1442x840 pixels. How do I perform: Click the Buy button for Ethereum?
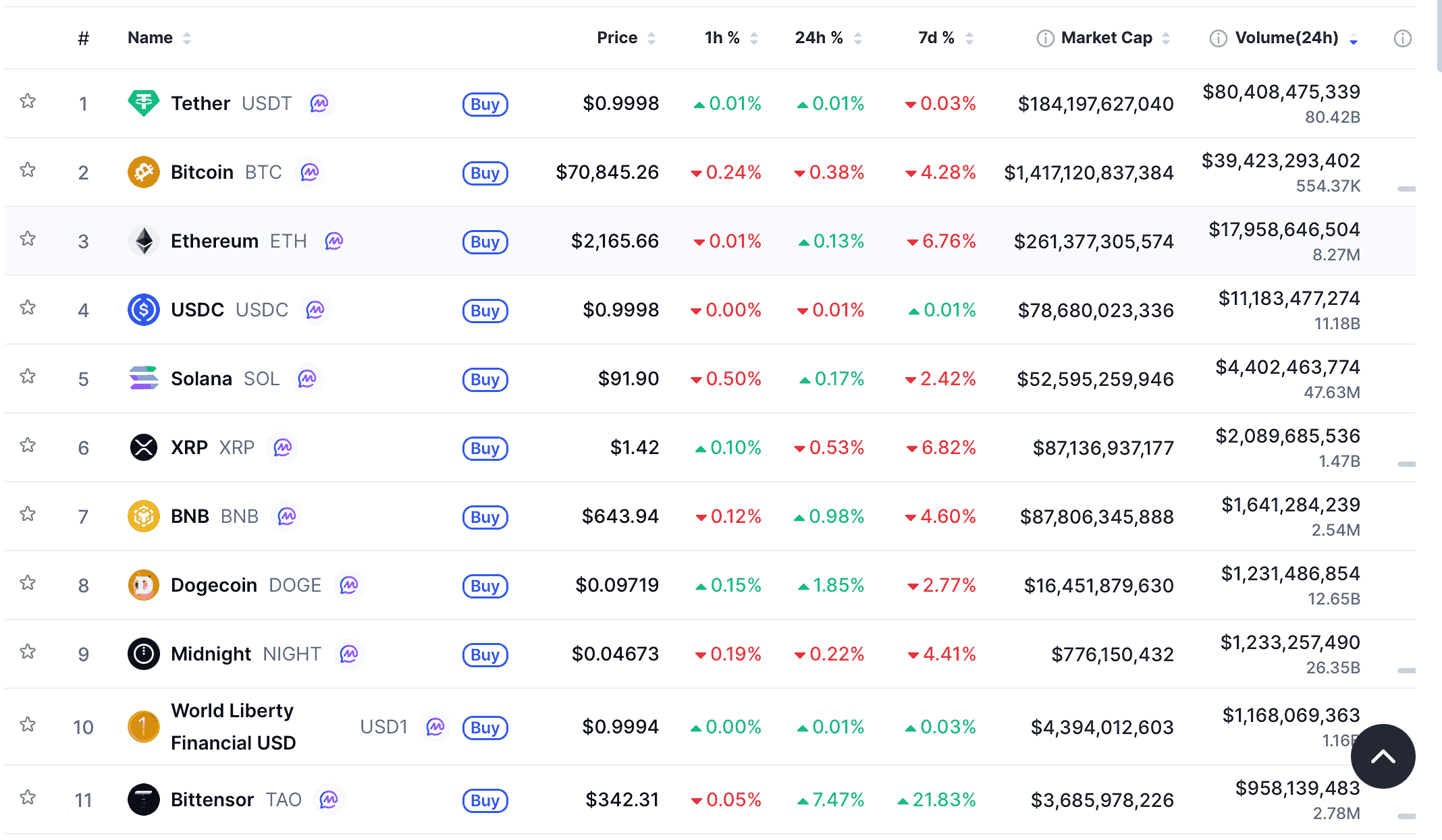[485, 242]
